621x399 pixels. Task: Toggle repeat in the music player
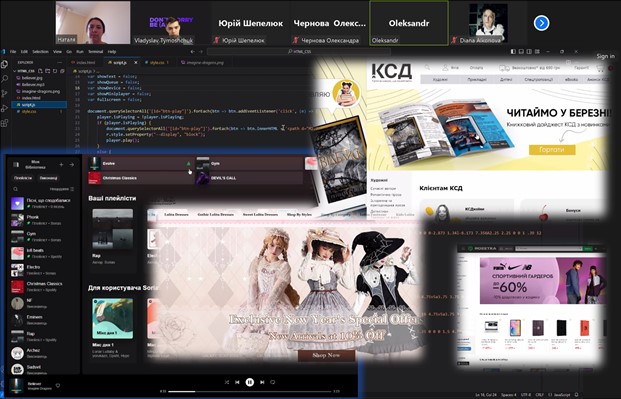click(x=272, y=382)
